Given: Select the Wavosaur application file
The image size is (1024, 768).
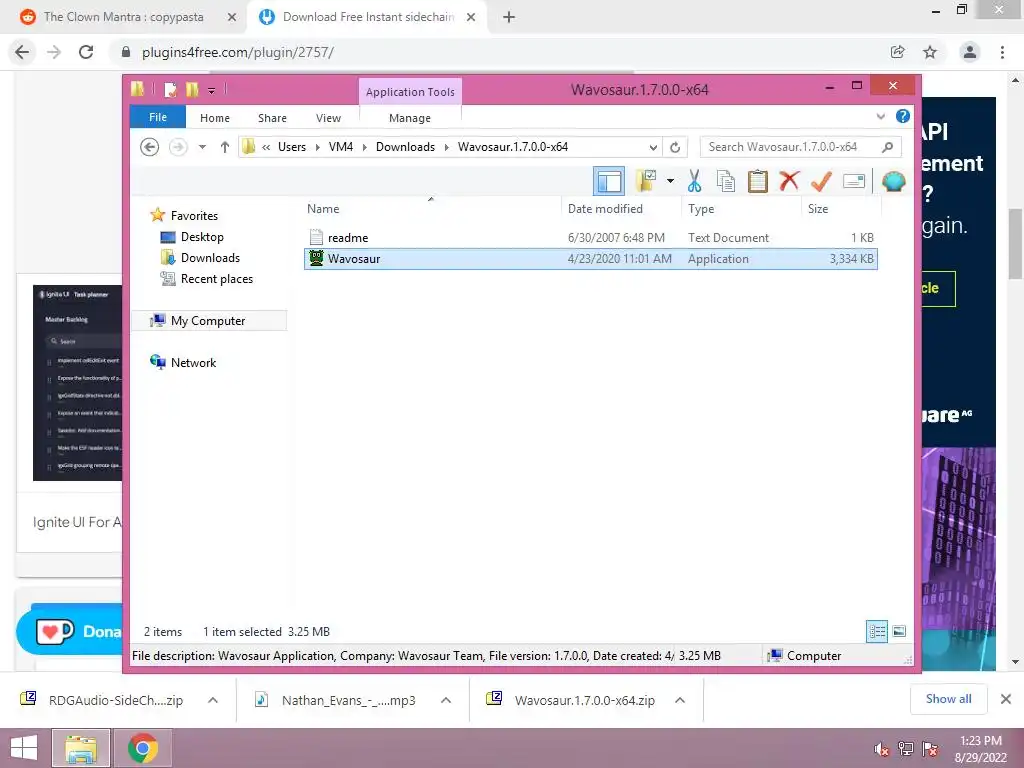Looking at the screenshot, I should click(590, 259).
